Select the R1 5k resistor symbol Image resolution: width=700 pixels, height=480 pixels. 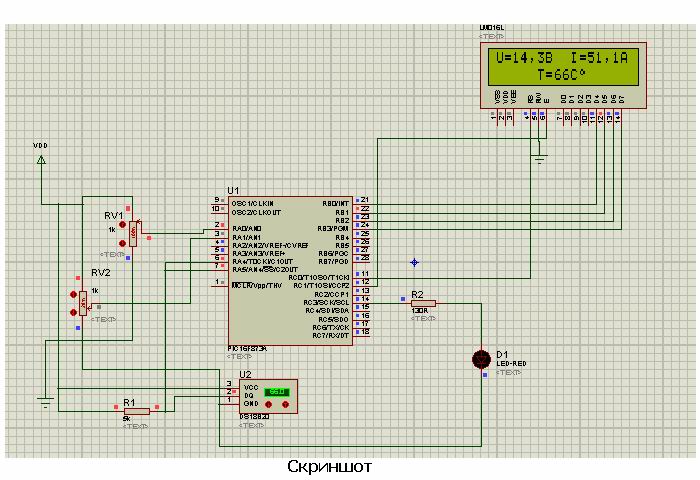tap(136, 411)
